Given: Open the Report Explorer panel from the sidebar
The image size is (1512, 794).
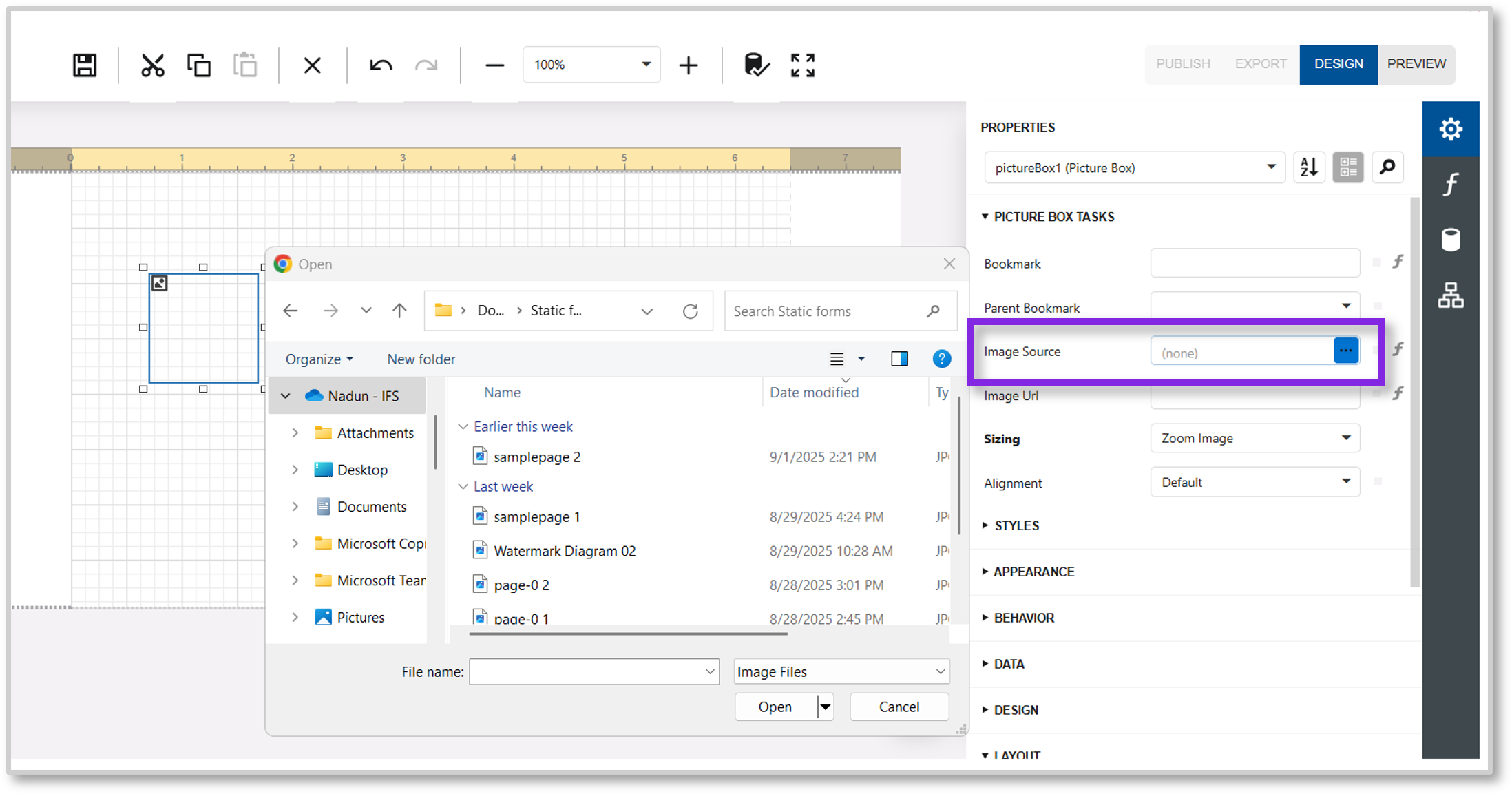Looking at the screenshot, I should point(1451,295).
